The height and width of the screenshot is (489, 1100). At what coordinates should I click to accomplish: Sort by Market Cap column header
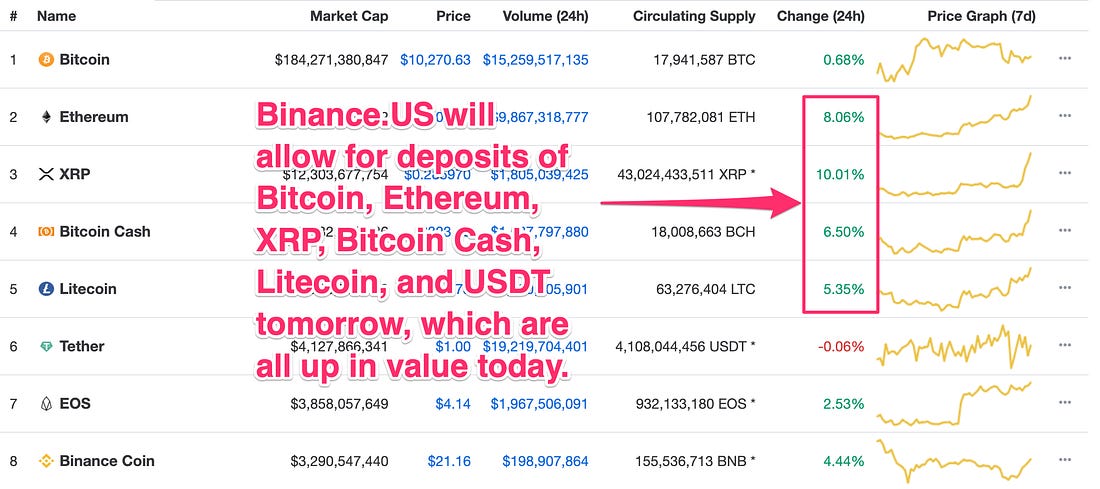point(349,16)
